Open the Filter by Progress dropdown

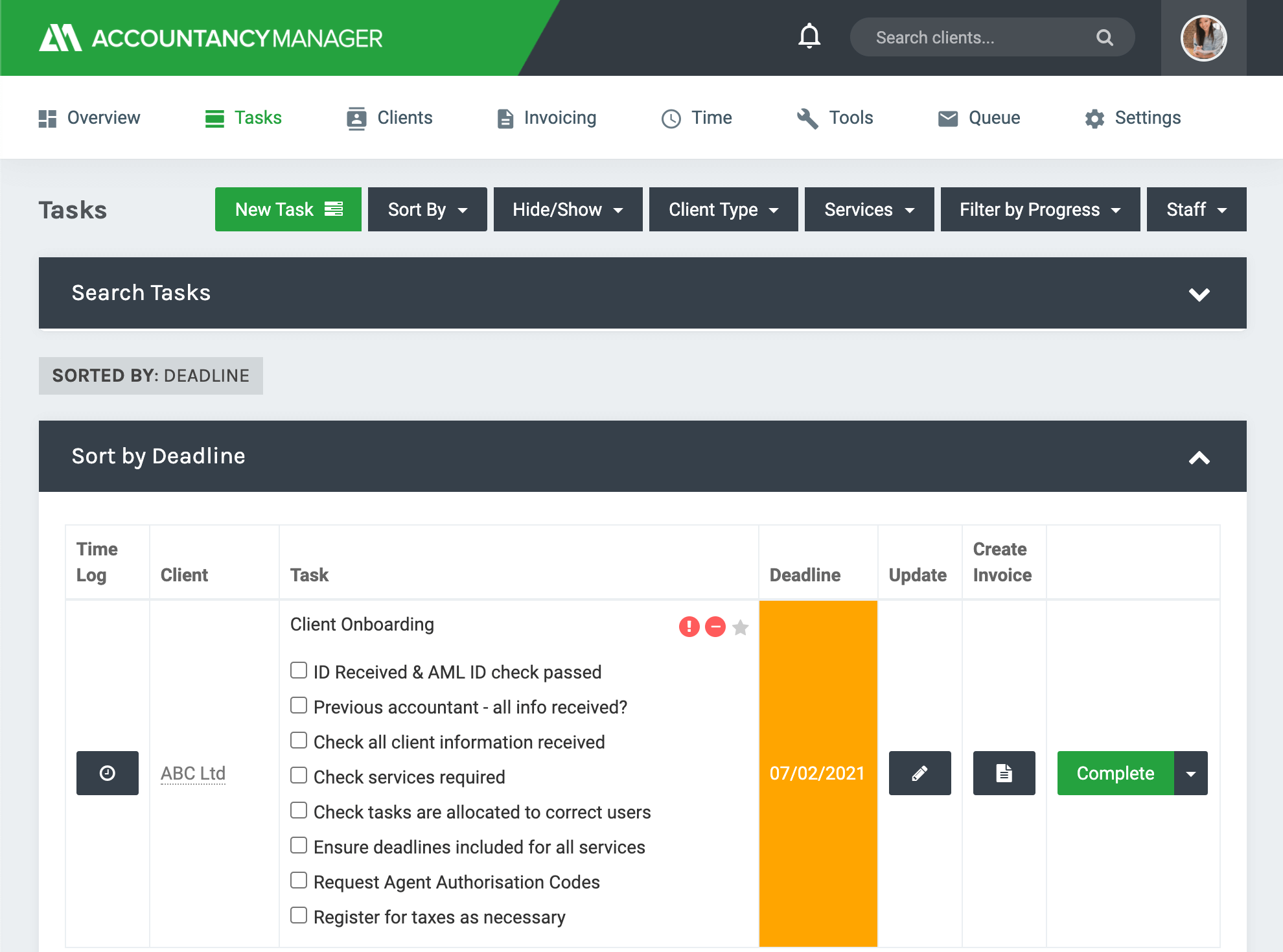click(1040, 209)
